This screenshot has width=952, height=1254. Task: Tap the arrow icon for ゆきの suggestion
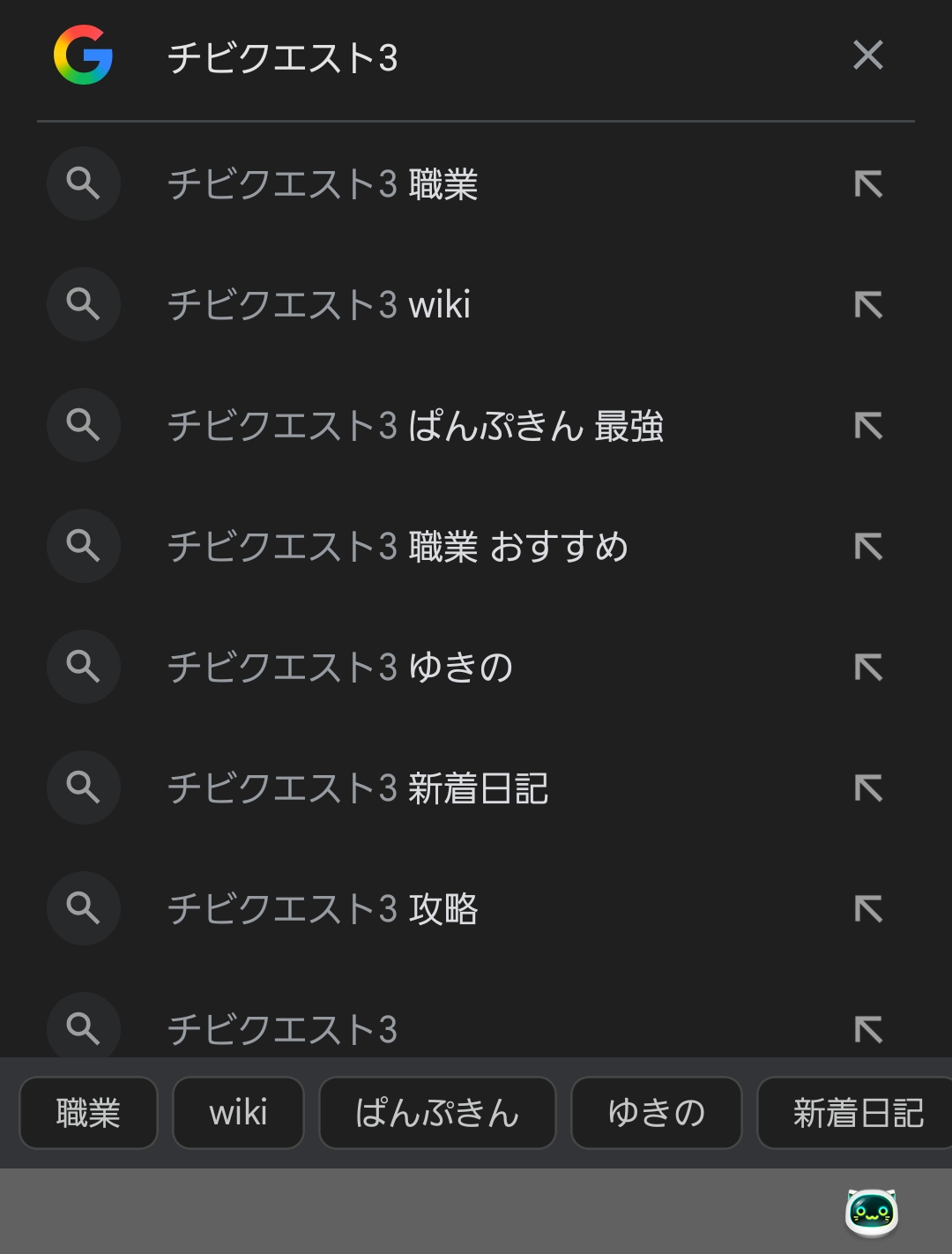click(x=868, y=668)
